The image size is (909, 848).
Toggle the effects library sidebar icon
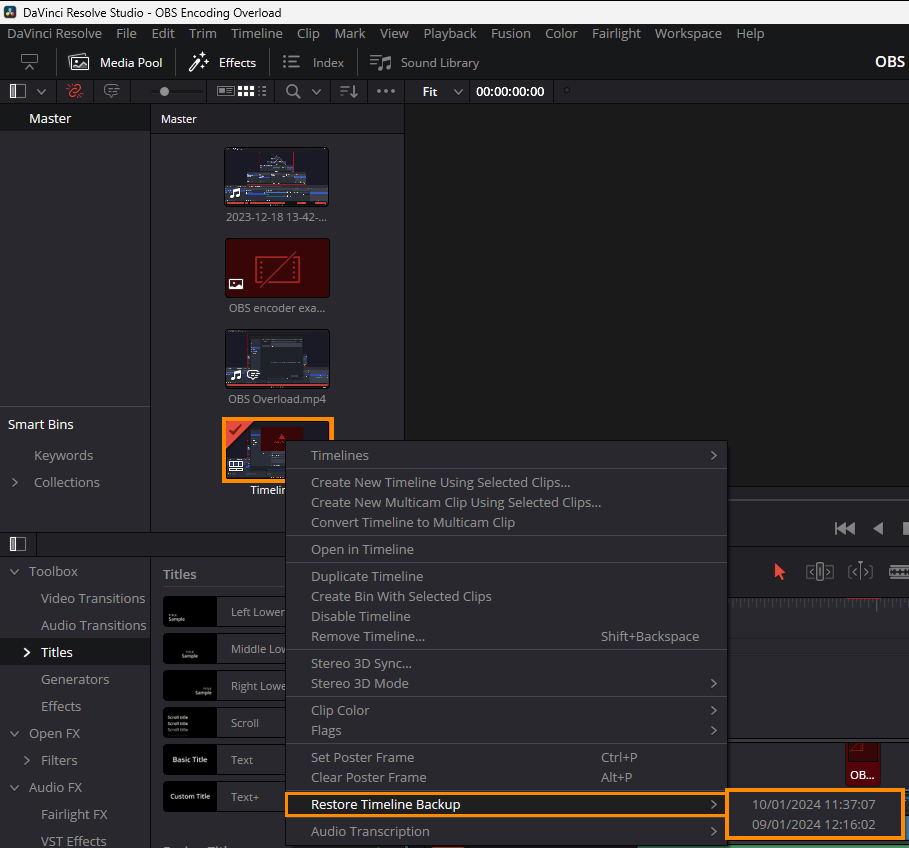(18, 544)
